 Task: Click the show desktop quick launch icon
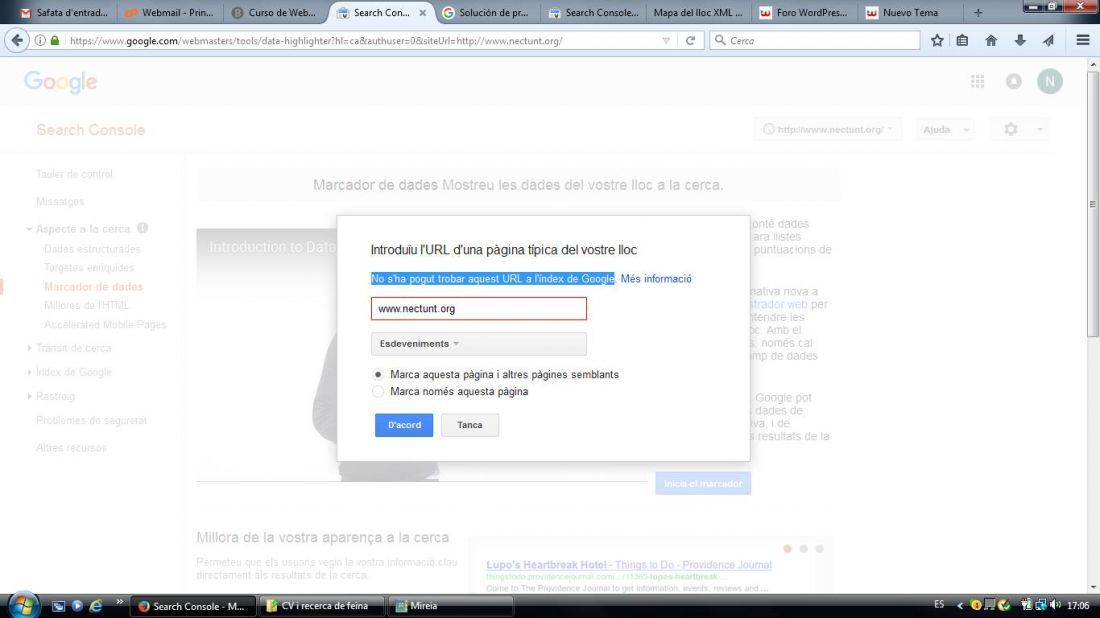pyautogui.click(x=58, y=605)
